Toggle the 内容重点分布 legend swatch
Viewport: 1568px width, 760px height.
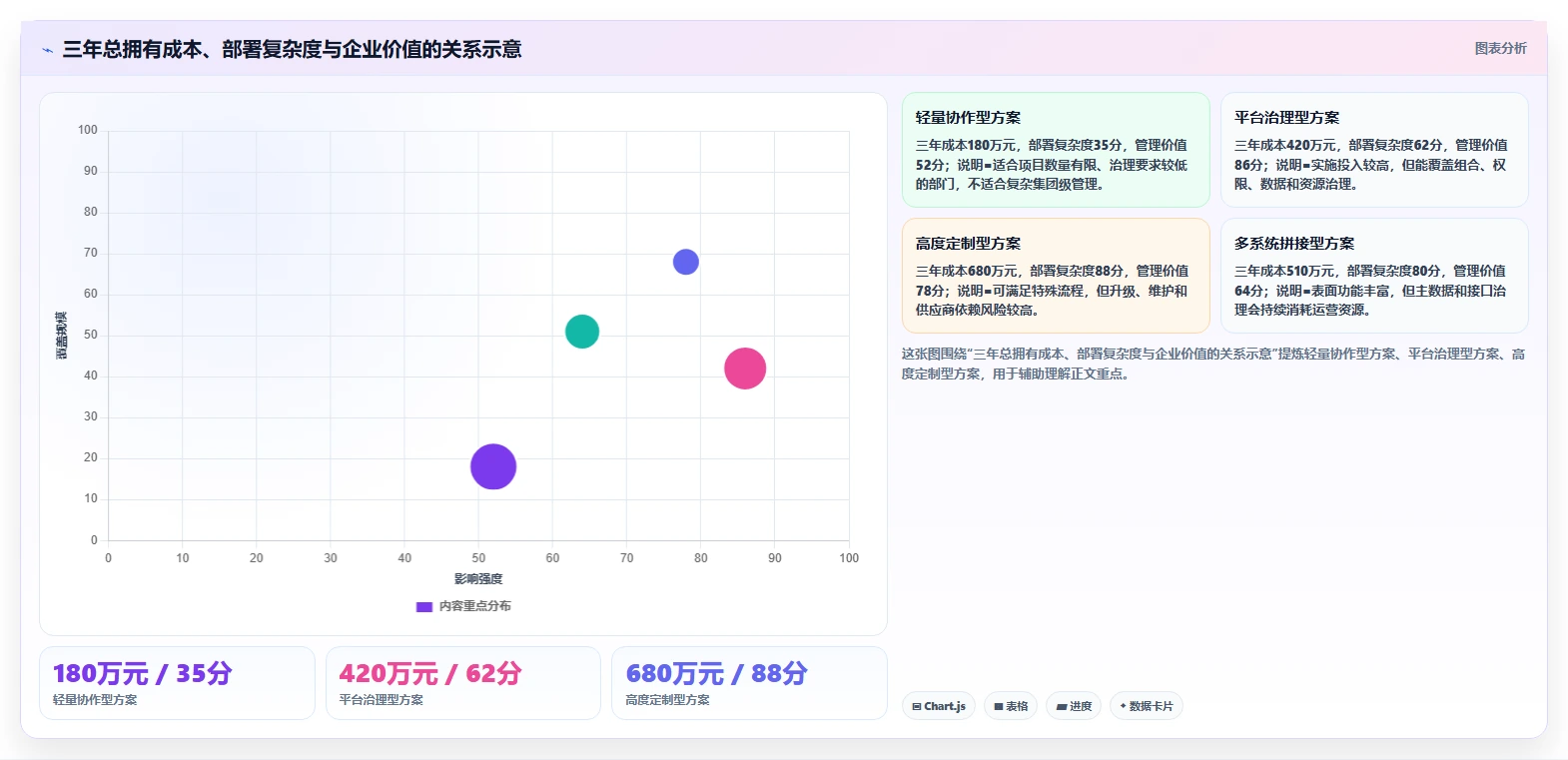(424, 606)
